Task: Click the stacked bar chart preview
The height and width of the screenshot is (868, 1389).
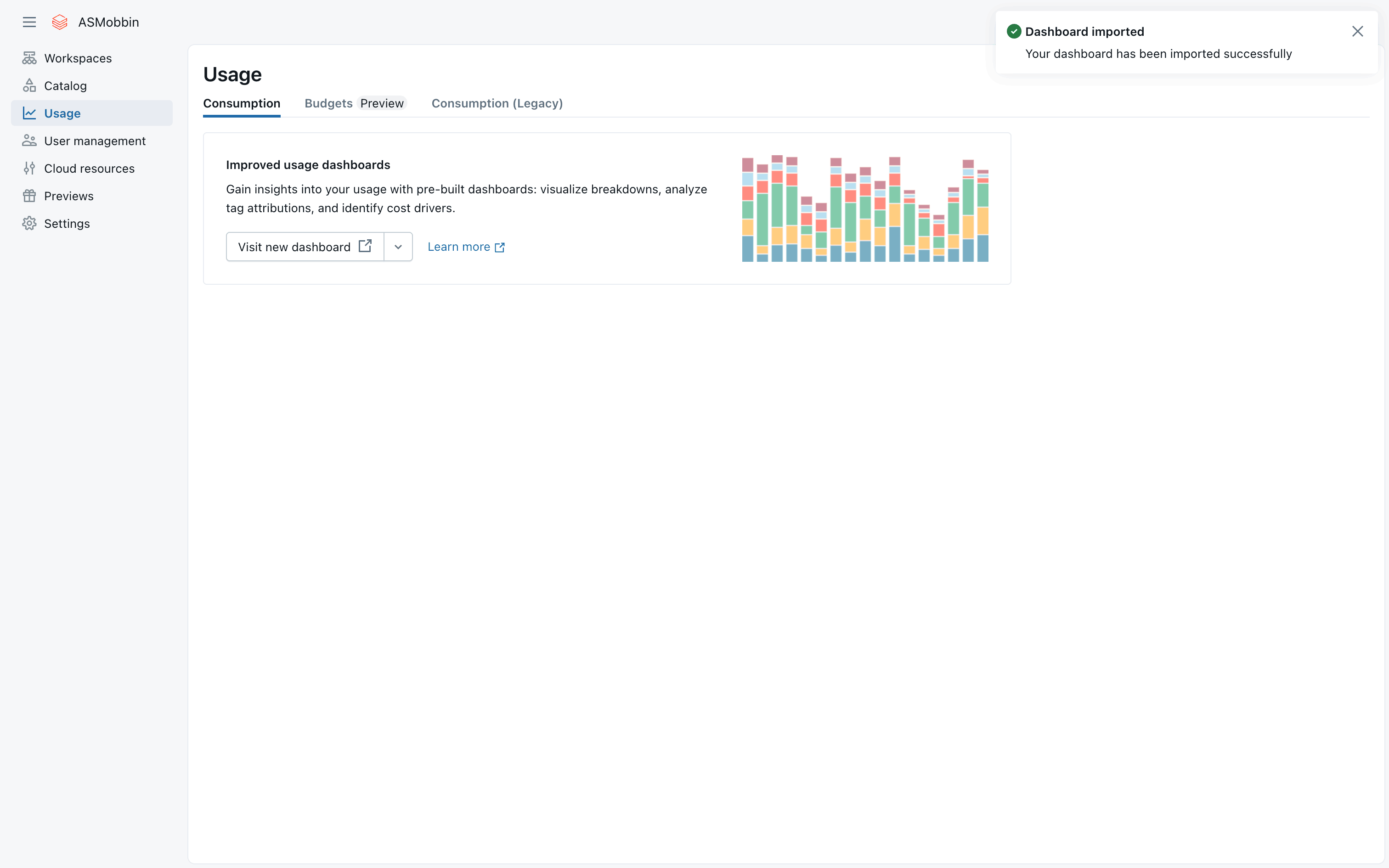Action: pyautogui.click(x=865, y=209)
